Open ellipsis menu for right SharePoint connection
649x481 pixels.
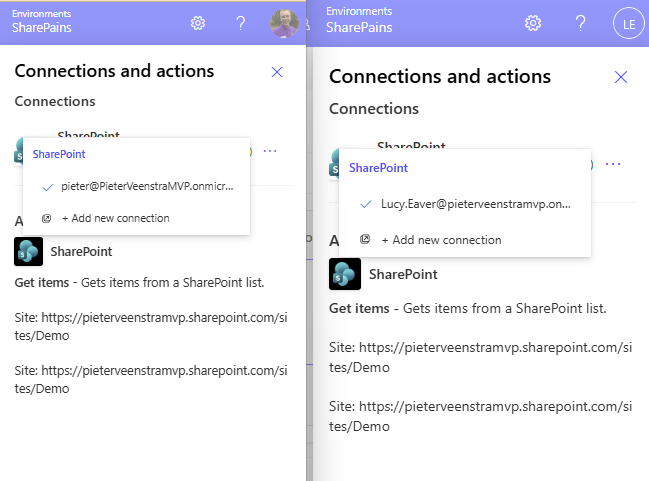613,164
